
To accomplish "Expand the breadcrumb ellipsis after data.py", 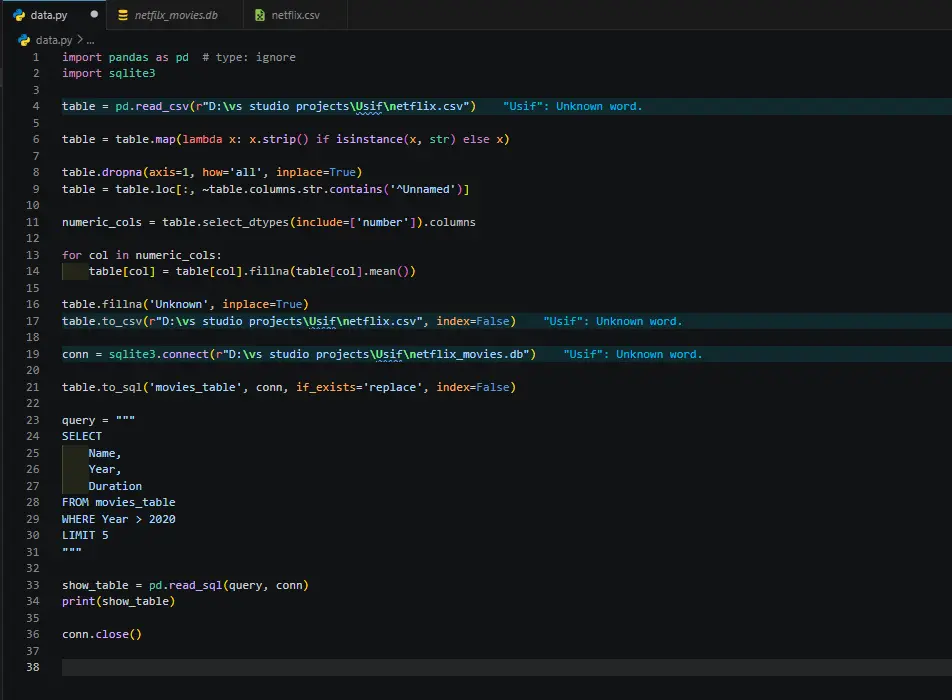I will coord(88,40).
